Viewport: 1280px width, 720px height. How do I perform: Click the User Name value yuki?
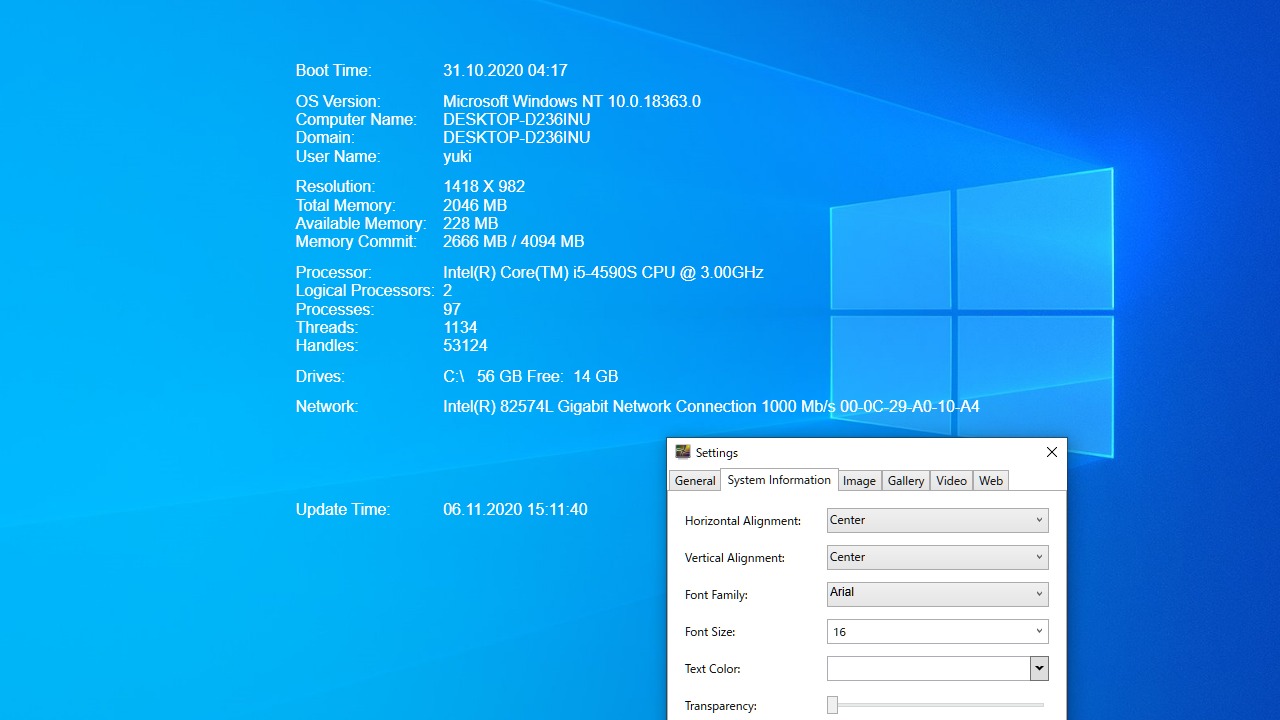coord(457,157)
